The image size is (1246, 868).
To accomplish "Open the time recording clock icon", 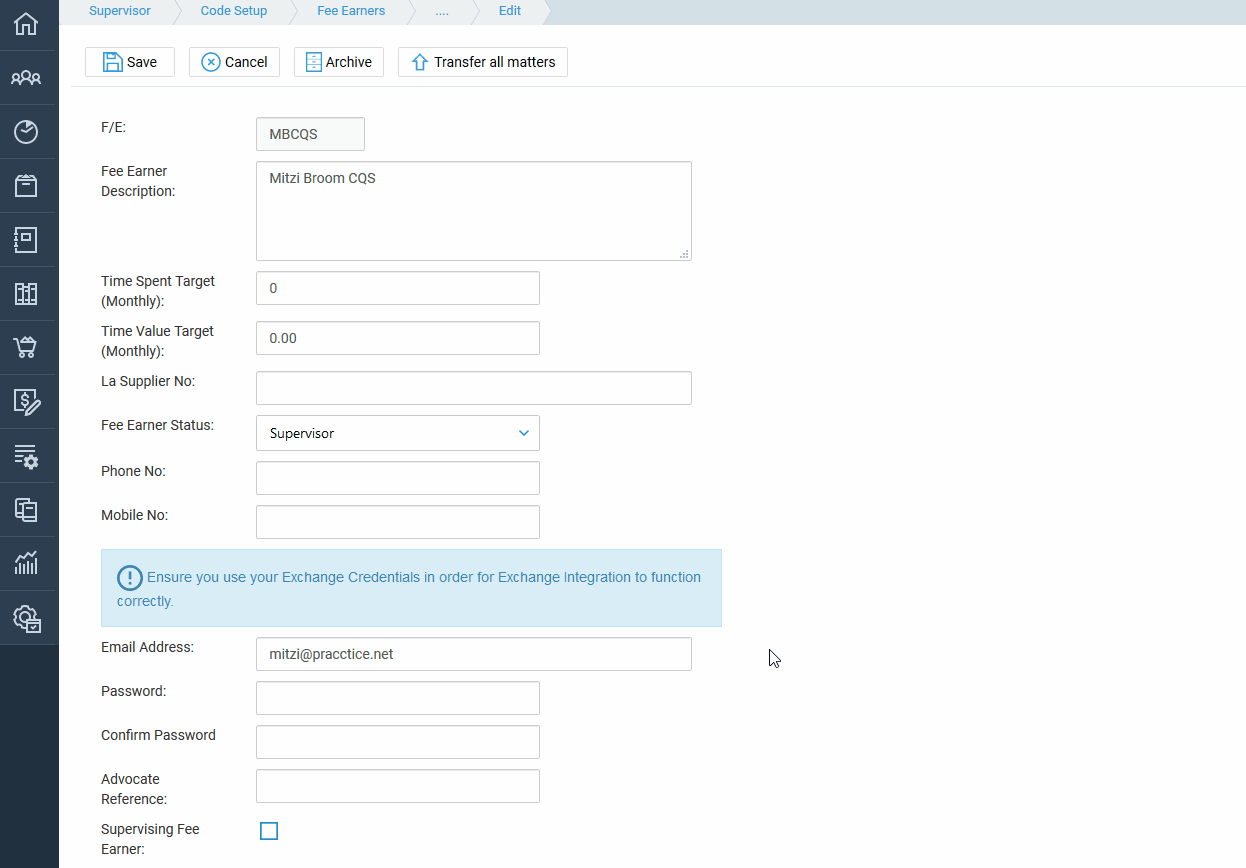I will pyautogui.click(x=26, y=132).
